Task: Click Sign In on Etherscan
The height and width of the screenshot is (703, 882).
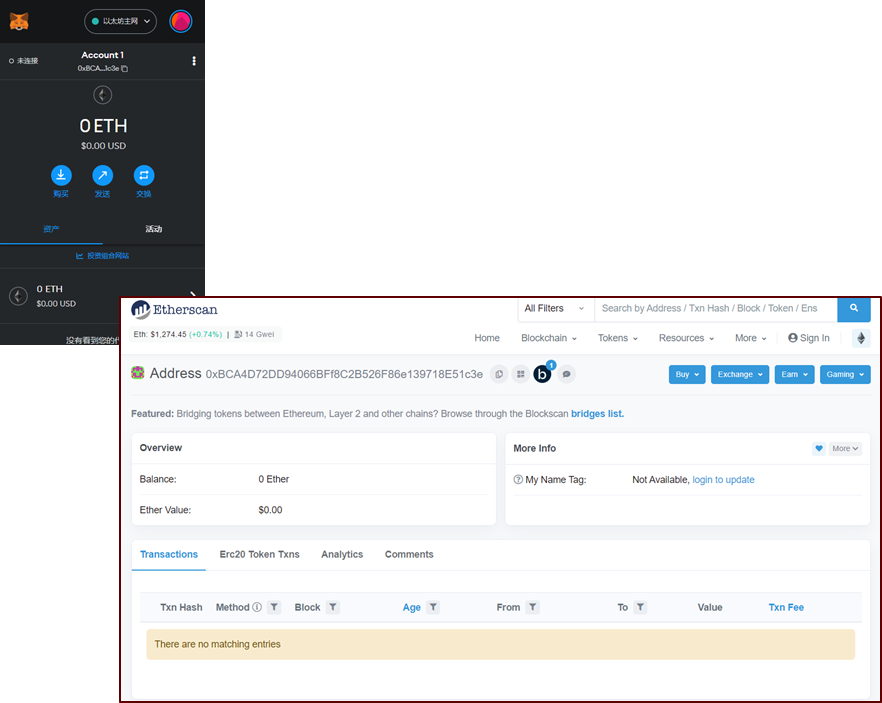Action: point(809,338)
